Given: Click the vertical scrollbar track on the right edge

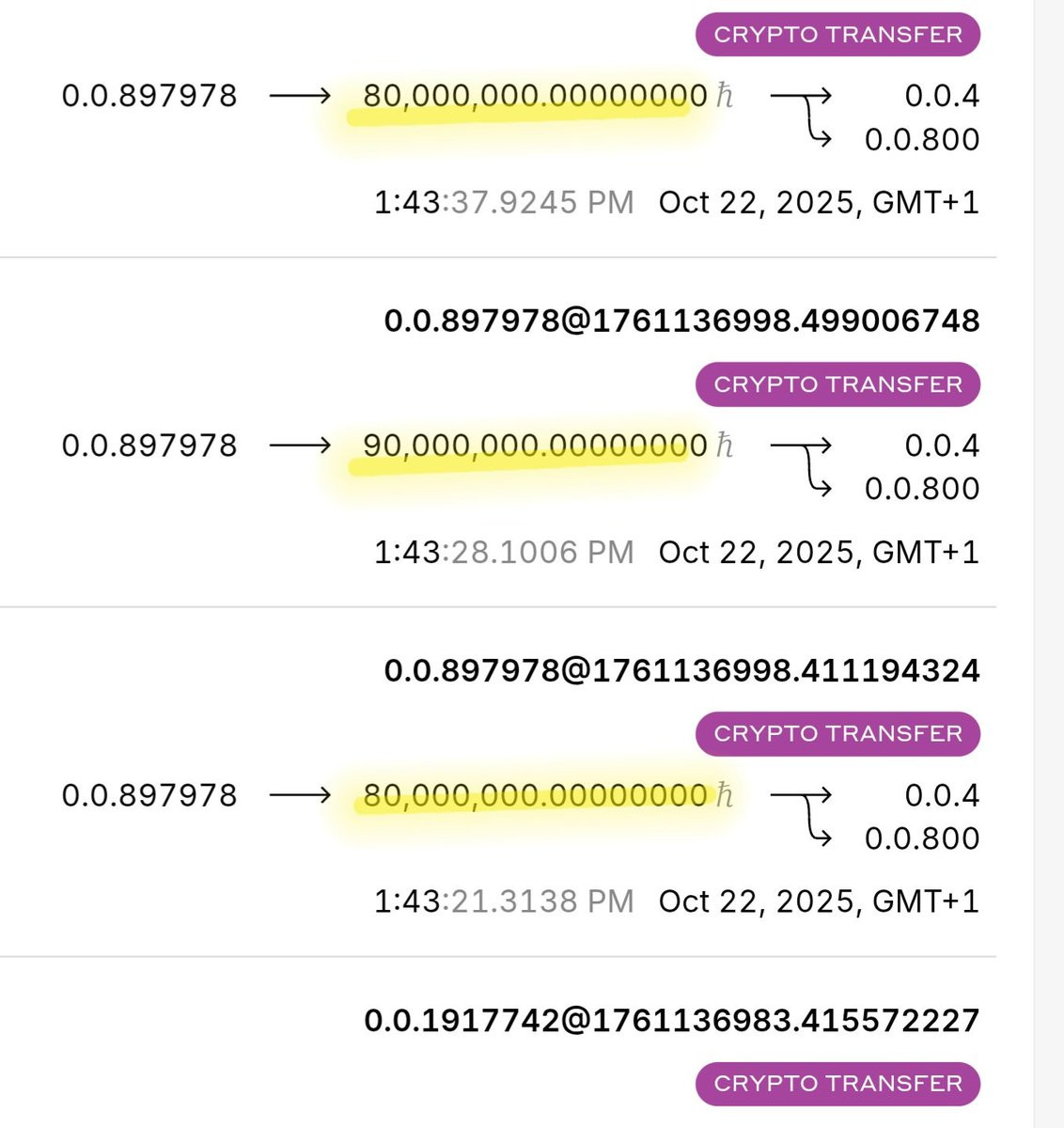Looking at the screenshot, I should [1049, 564].
